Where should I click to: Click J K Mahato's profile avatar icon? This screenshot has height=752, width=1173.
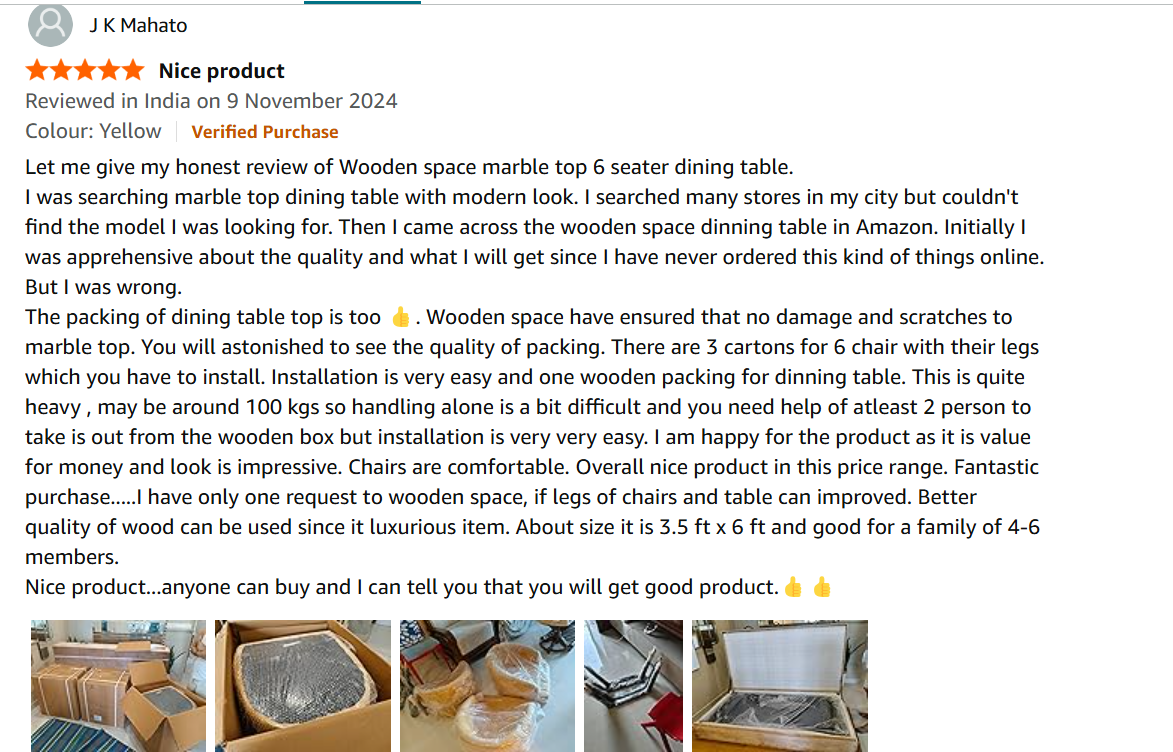[x=50, y=25]
